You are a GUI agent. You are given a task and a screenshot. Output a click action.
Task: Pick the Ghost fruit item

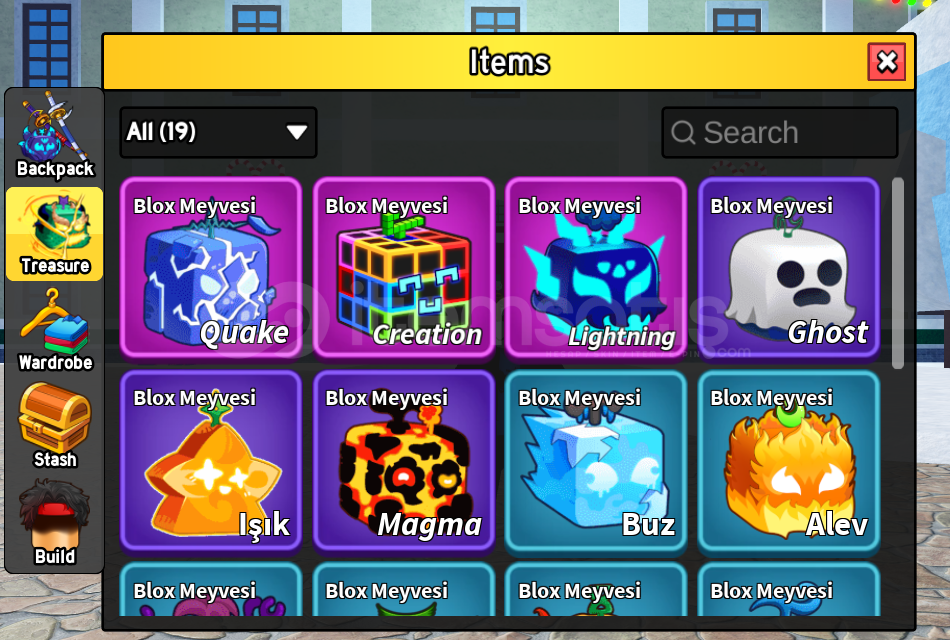789,267
